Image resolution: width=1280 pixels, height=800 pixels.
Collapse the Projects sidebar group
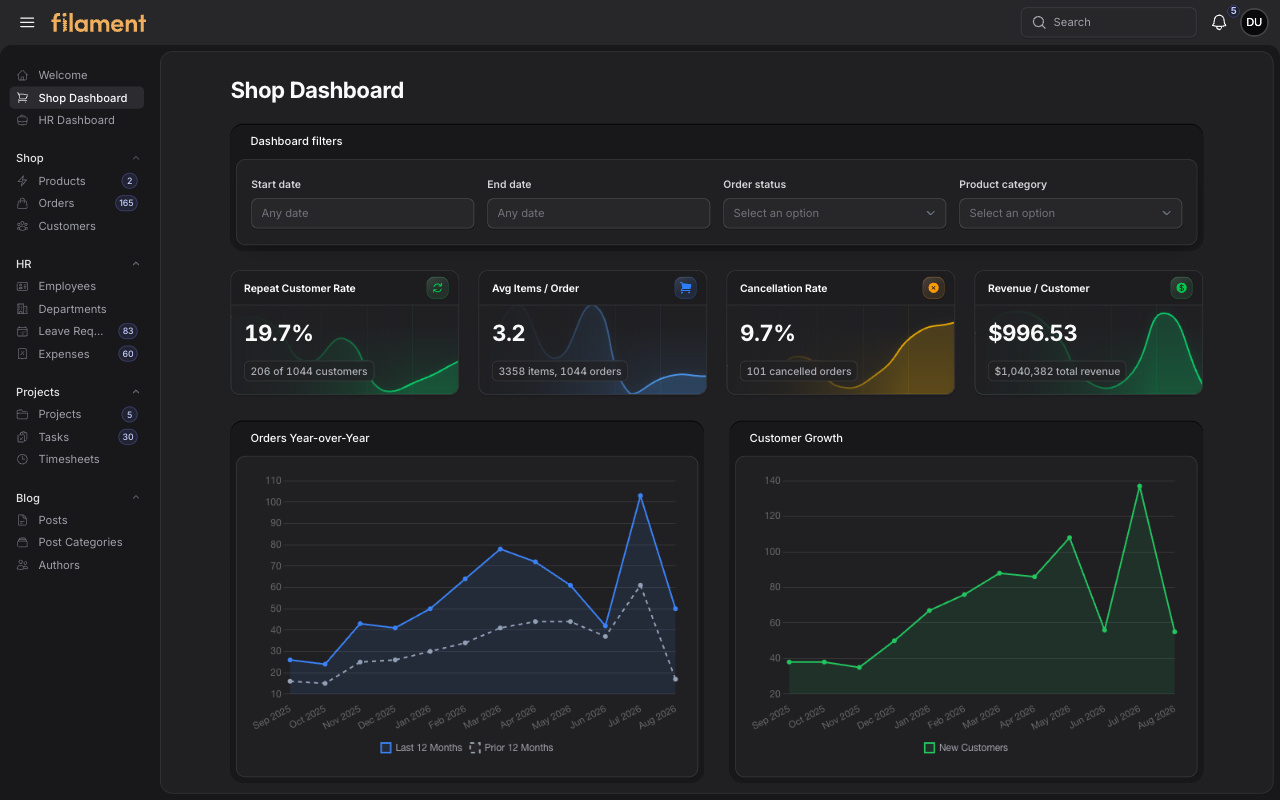pyautogui.click(x=136, y=392)
